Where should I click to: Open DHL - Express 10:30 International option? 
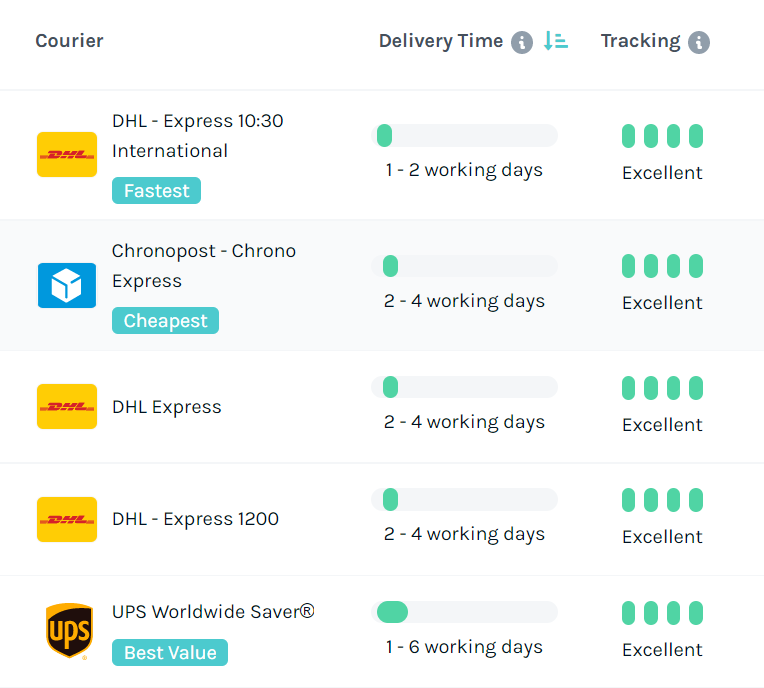197,136
